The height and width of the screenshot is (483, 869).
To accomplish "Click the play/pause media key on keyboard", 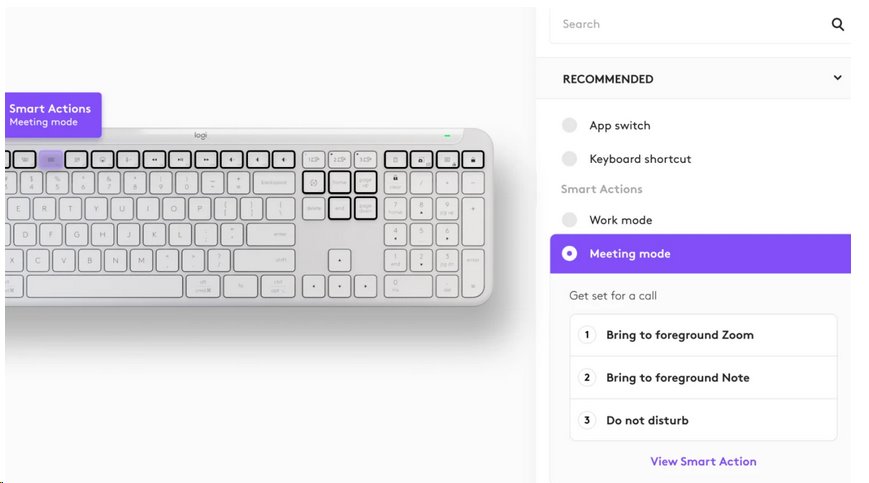I will (179, 159).
